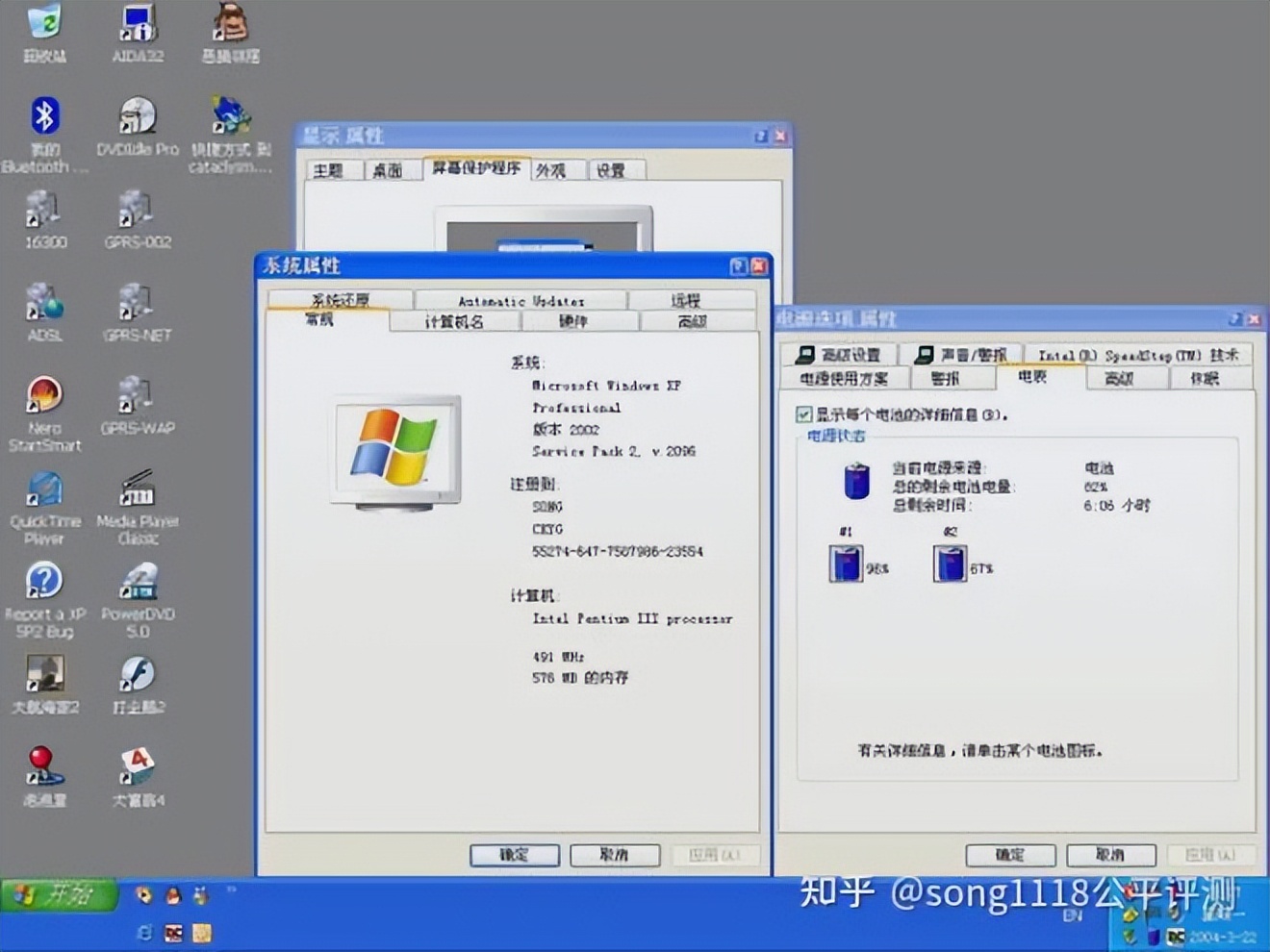Open the Automatic Updates tab

pyautogui.click(x=523, y=299)
